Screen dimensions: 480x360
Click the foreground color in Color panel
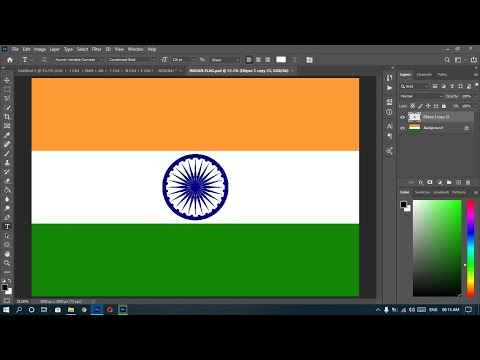[x=403, y=204]
